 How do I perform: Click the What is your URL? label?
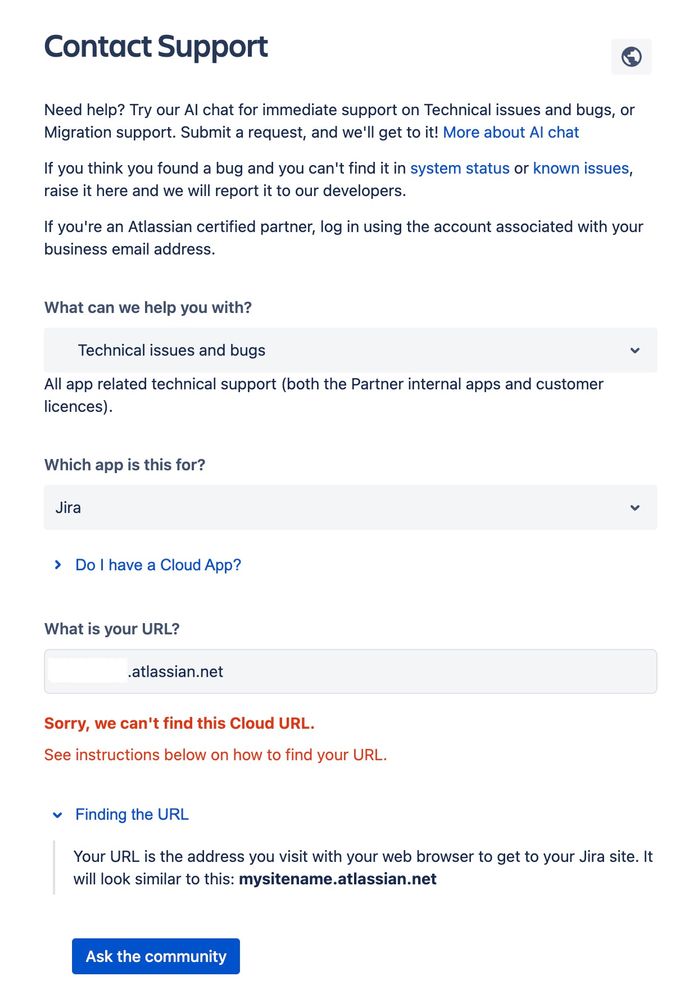point(112,629)
